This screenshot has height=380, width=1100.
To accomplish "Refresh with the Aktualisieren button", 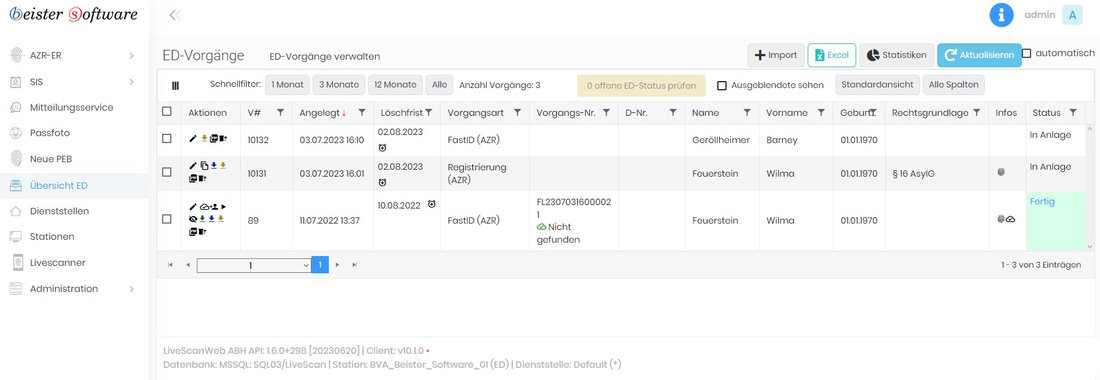I will click(x=979, y=55).
